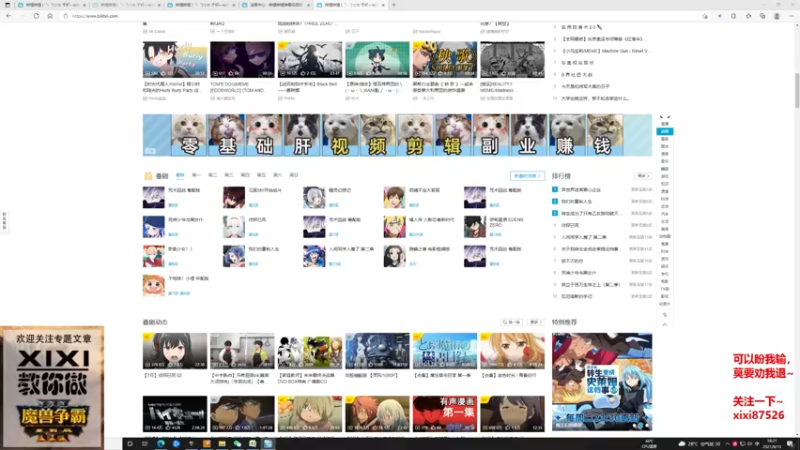Click the 番剧 section TV icon

coord(148,176)
